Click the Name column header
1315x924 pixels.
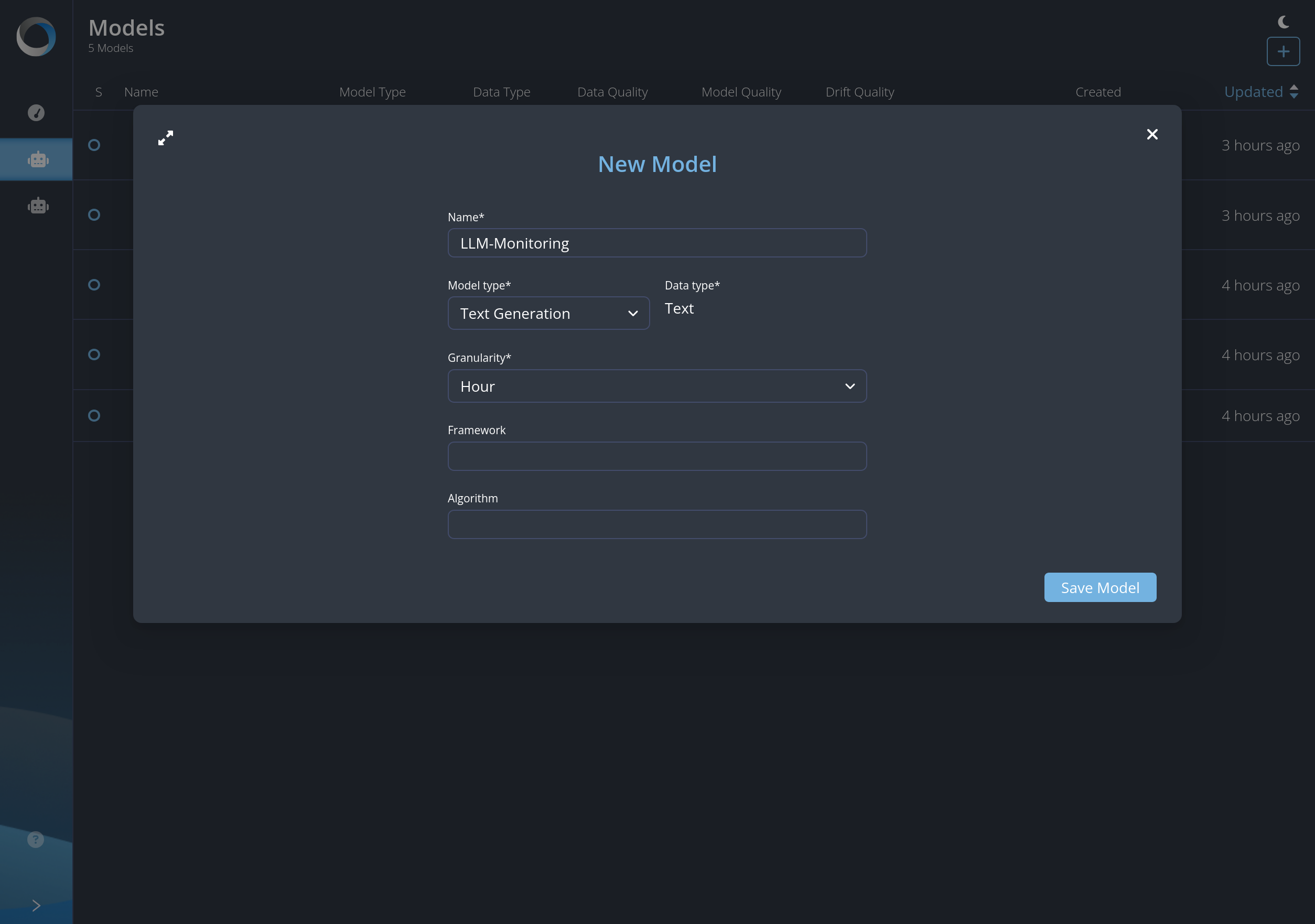tap(141, 92)
